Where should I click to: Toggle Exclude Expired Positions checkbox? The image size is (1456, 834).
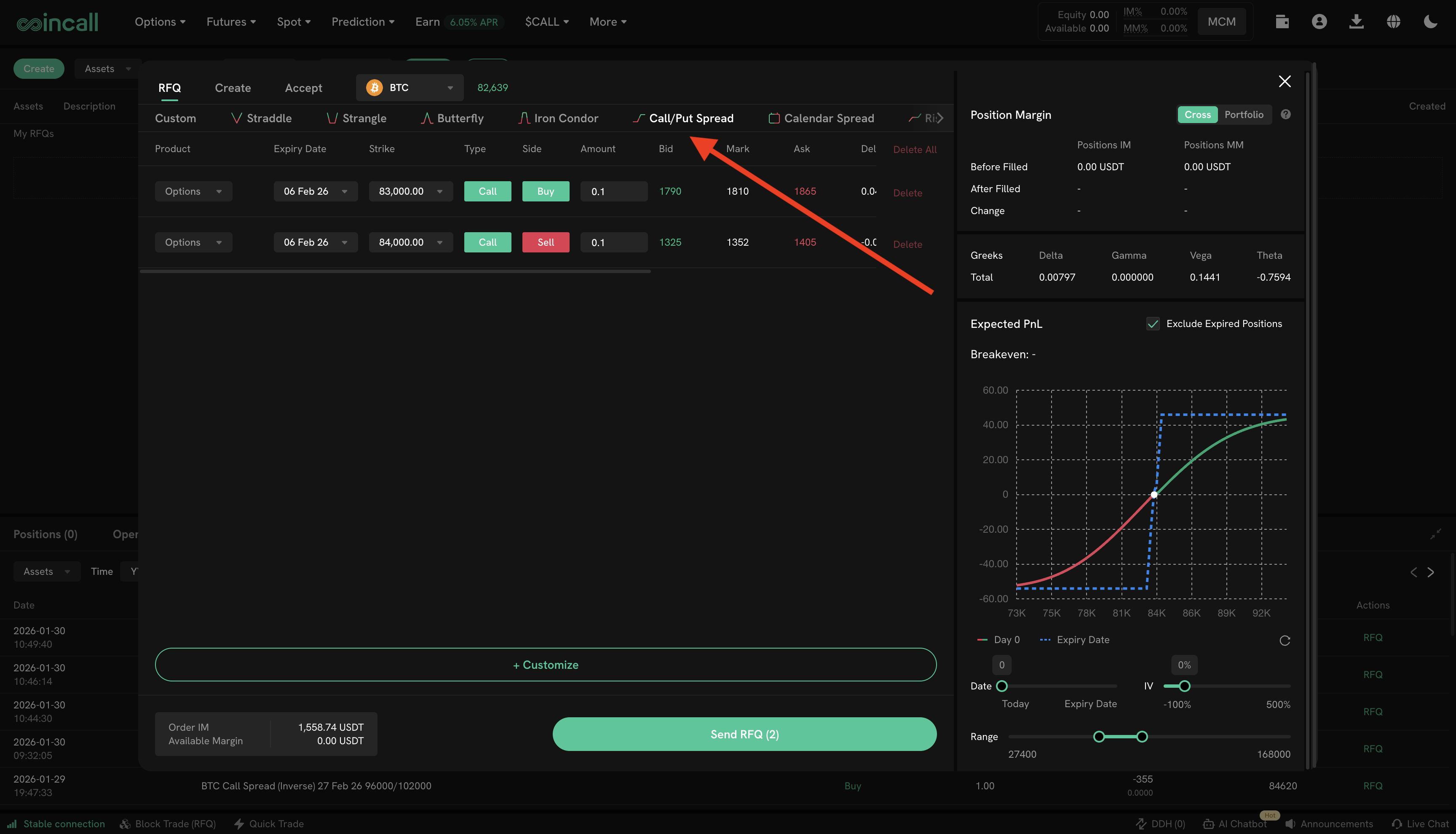[x=1153, y=324]
